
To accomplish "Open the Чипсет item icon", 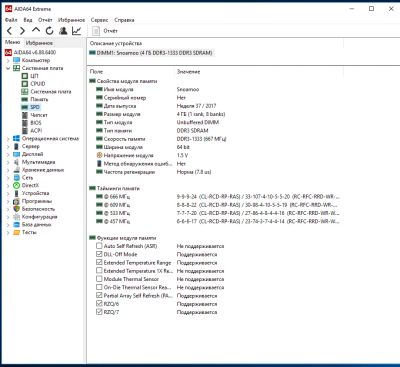I will 25,115.
